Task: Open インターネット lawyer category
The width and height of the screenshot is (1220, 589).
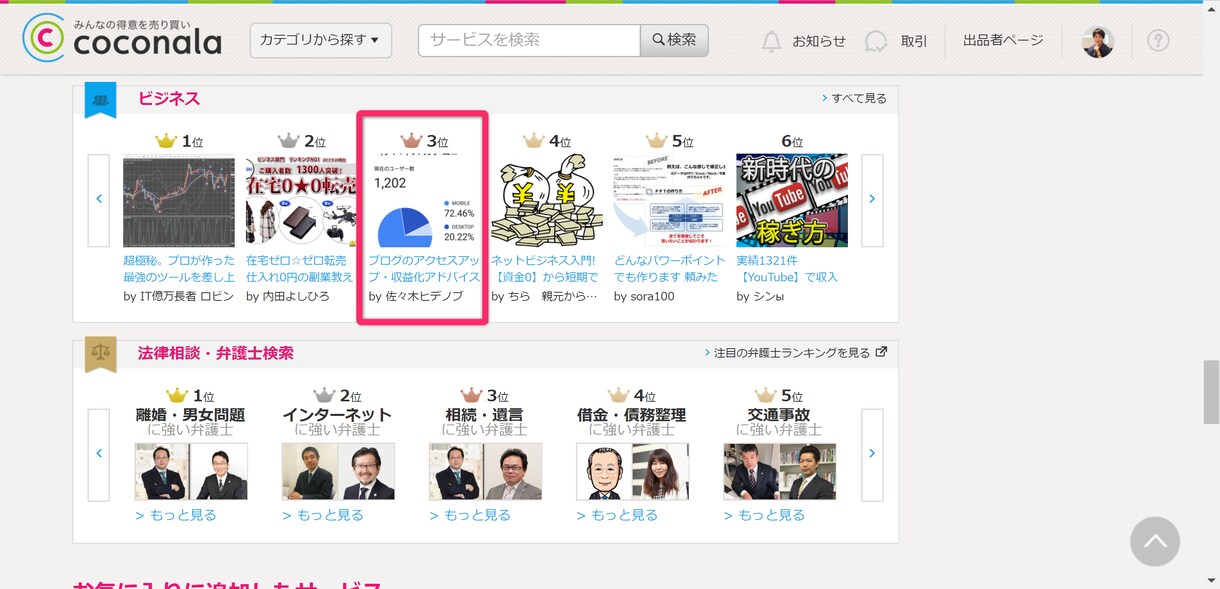Action: pyautogui.click(x=337, y=414)
